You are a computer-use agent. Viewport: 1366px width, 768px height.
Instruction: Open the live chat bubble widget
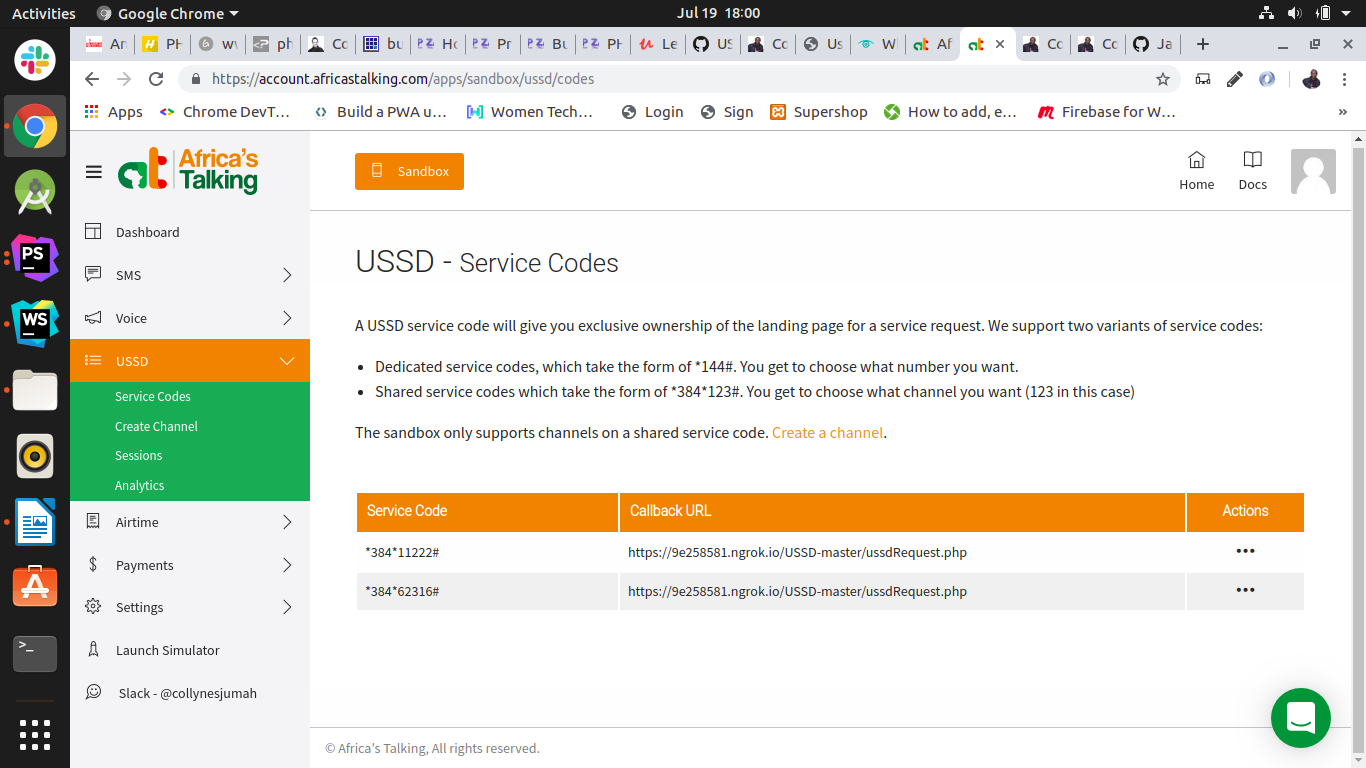coord(1300,717)
